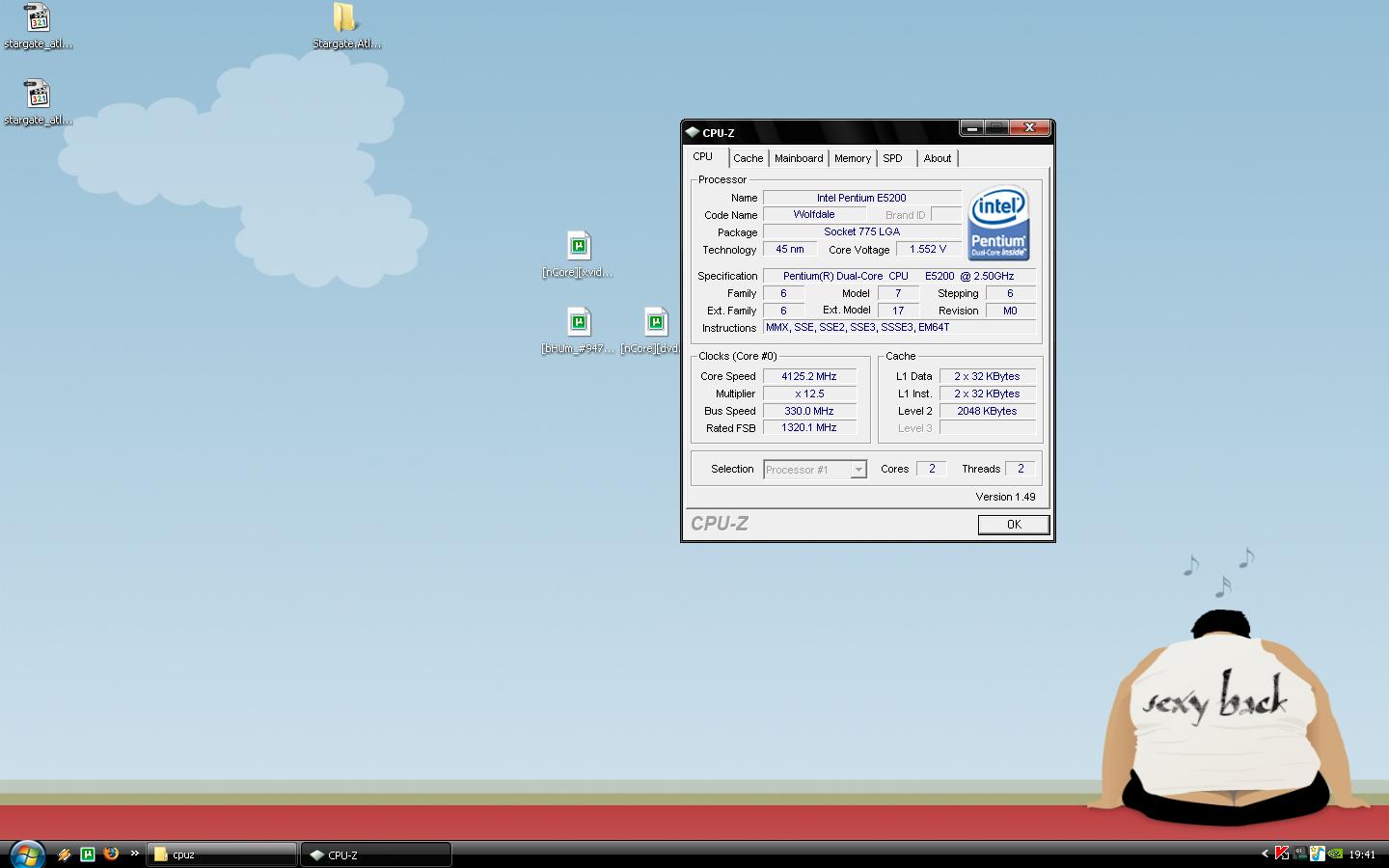Click Ext. Model value 17

point(898,311)
